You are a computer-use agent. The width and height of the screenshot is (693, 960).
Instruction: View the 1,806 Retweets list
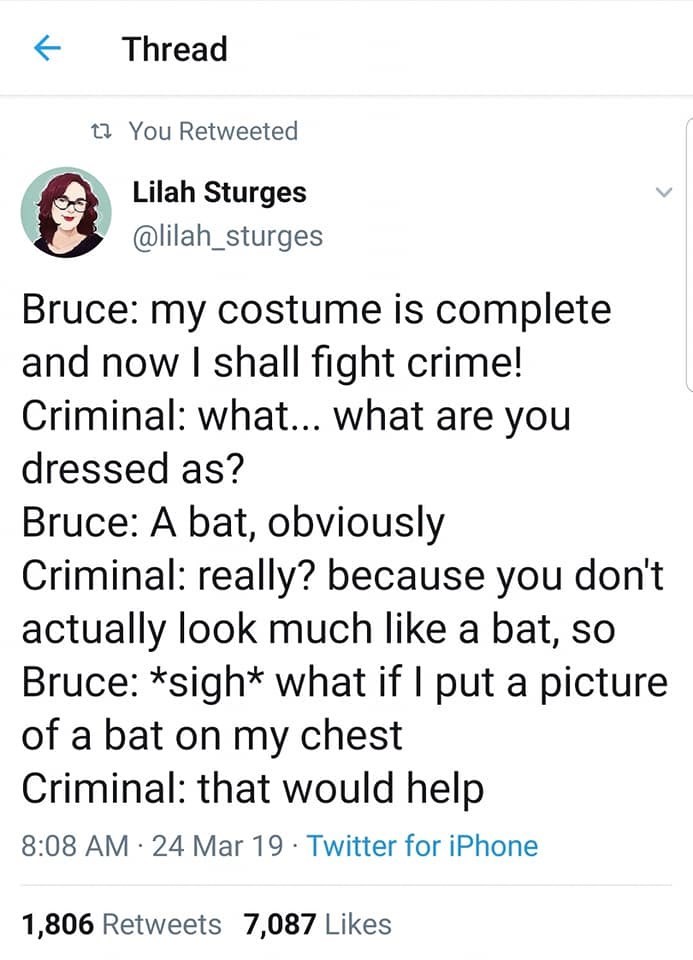coord(121,924)
